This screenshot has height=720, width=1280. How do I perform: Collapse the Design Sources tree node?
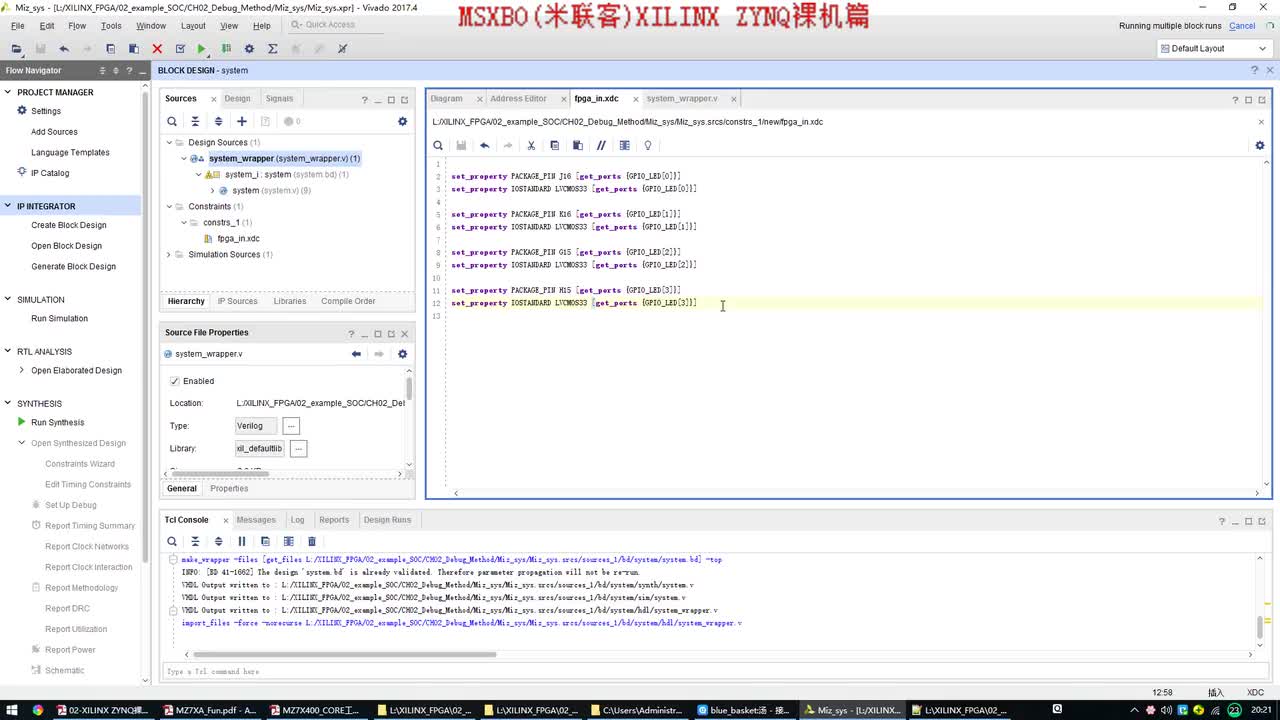tap(169, 142)
